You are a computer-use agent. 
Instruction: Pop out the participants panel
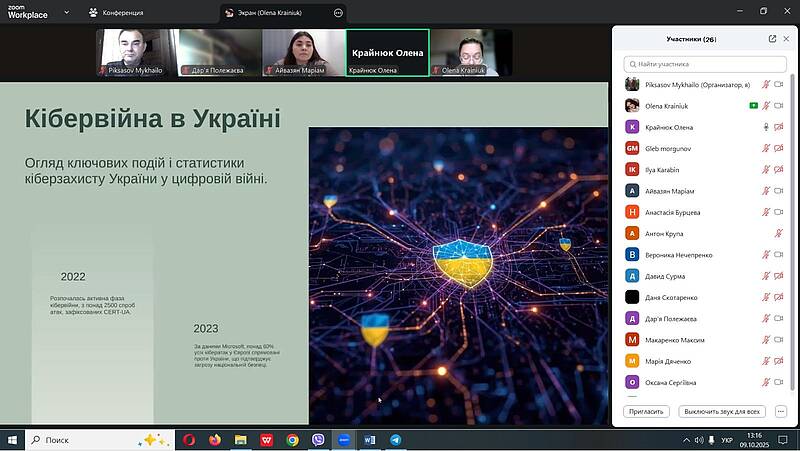point(772,39)
